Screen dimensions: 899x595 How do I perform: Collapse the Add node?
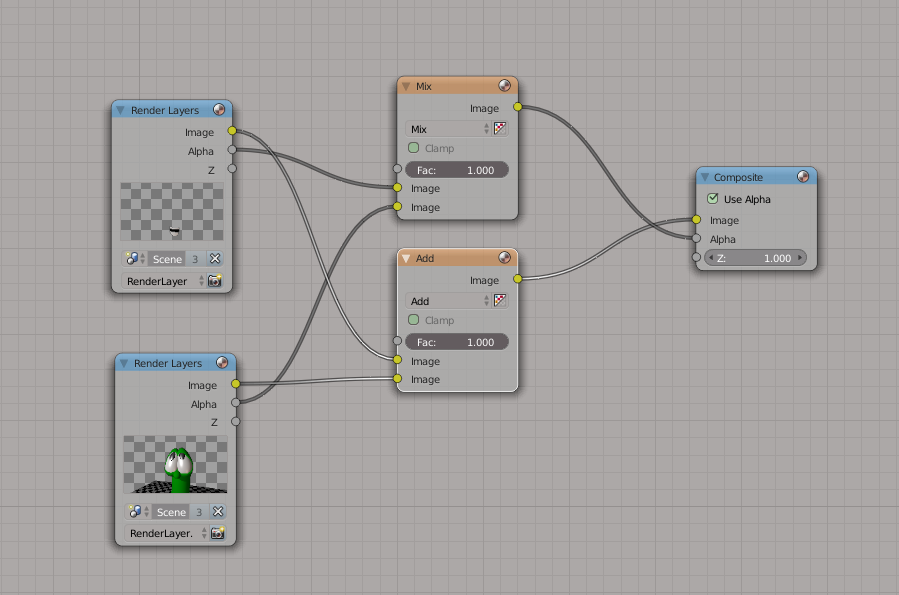tap(406, 259)
